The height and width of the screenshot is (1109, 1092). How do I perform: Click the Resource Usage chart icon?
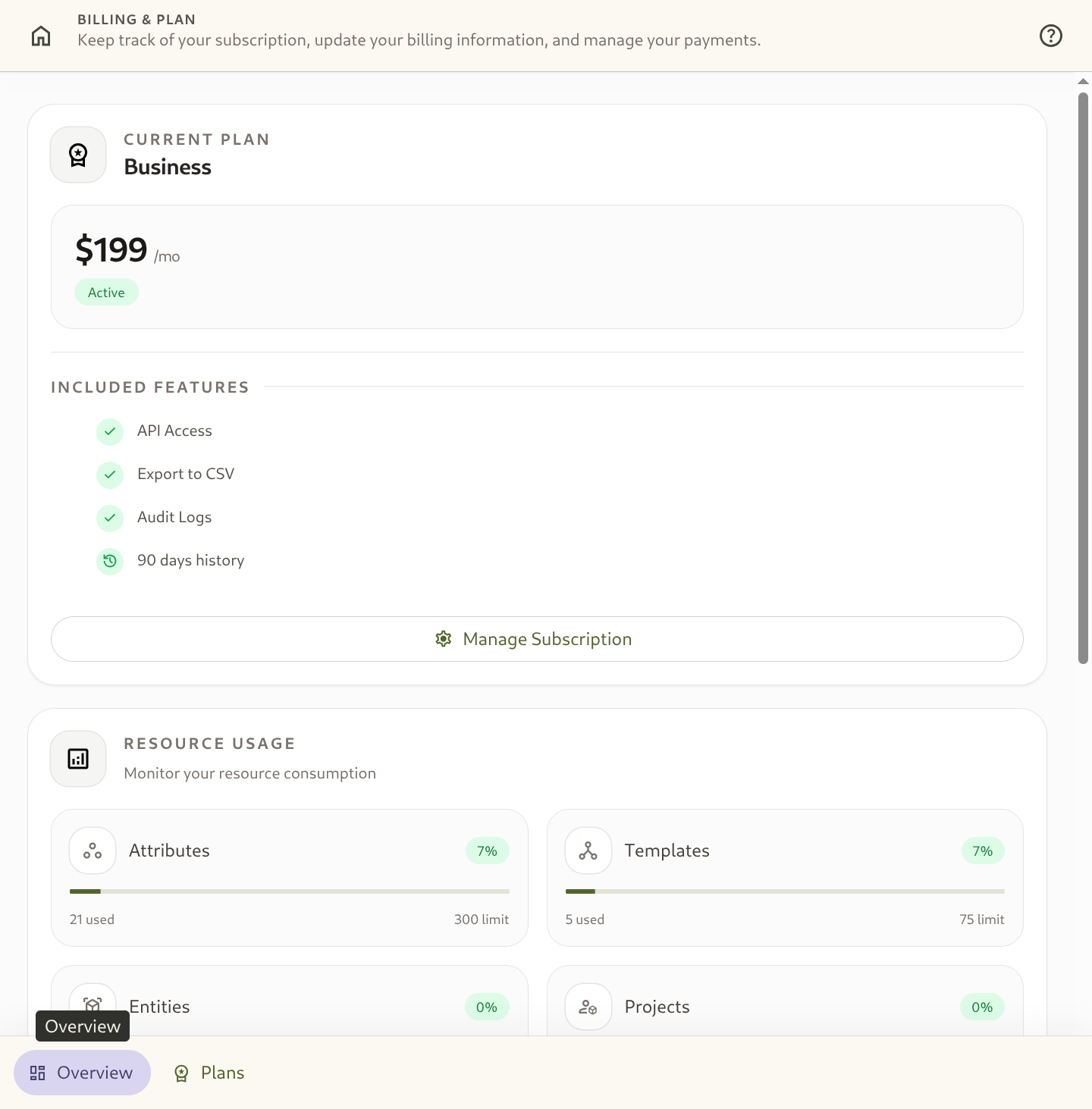tap(78, 759)
